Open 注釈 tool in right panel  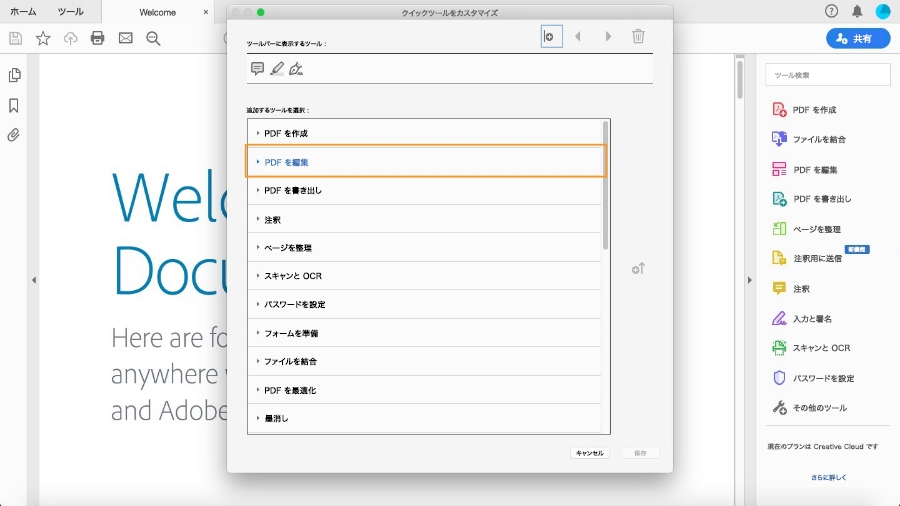[x=791, y=289]
